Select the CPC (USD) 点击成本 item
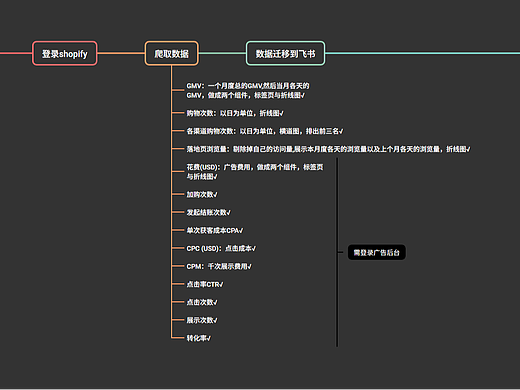This screenshot has width=520, height=390. coord(221,248)
